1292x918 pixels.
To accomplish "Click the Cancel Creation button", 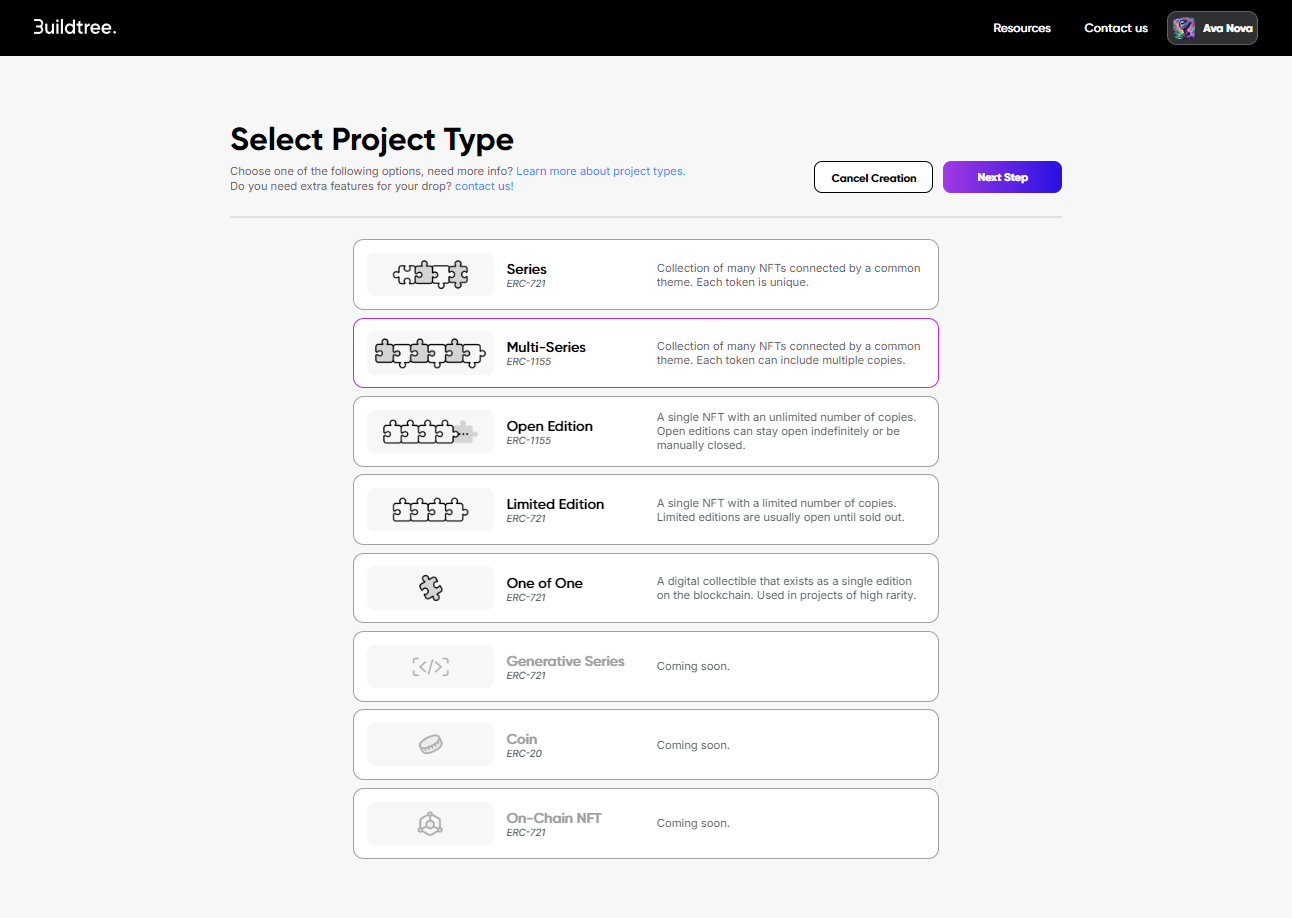I will tap(873, 178).
